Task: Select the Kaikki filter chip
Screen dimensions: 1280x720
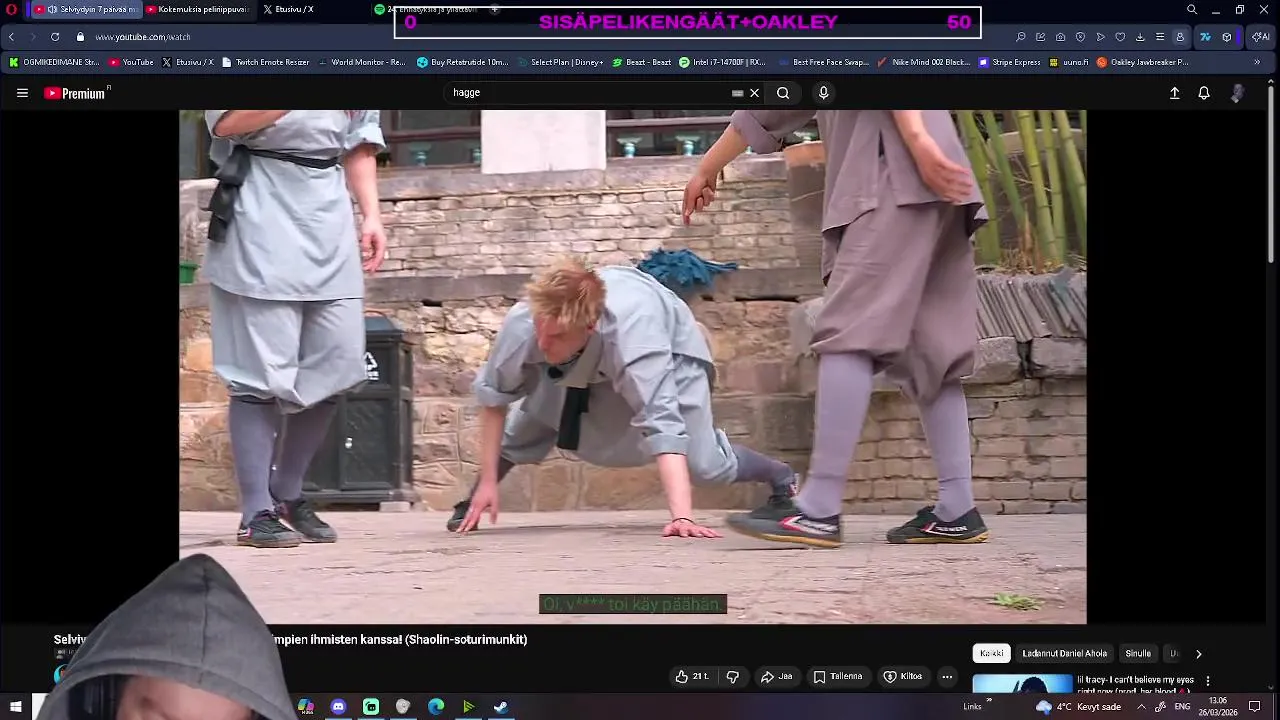Action: [991, 653]
